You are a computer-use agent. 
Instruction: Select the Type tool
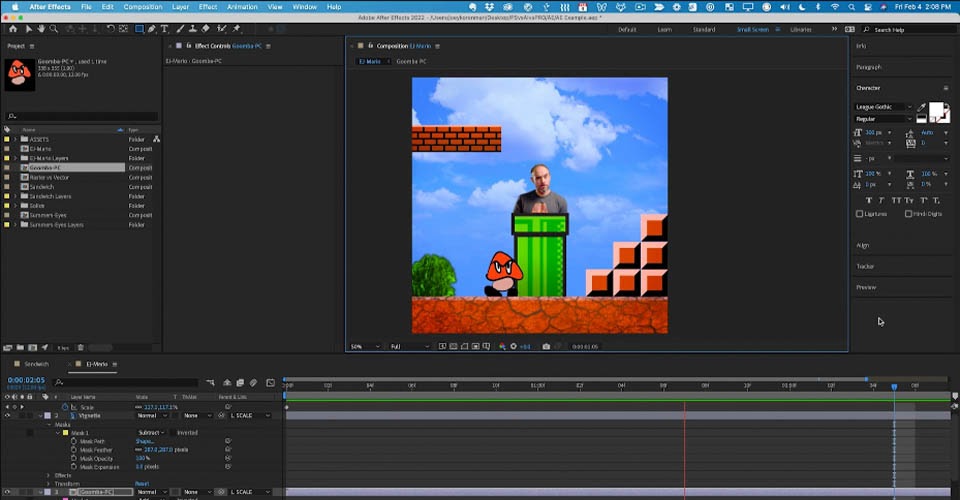tap(165, 29)
